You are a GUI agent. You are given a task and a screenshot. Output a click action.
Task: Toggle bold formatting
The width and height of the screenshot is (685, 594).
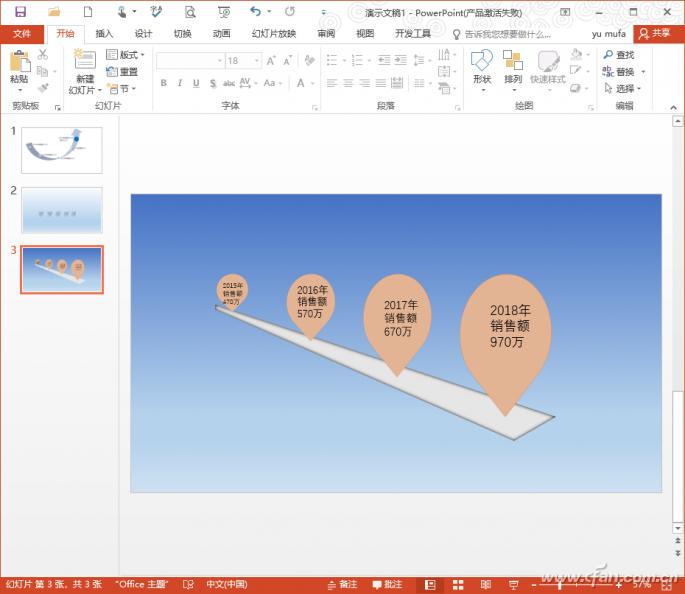163,83
